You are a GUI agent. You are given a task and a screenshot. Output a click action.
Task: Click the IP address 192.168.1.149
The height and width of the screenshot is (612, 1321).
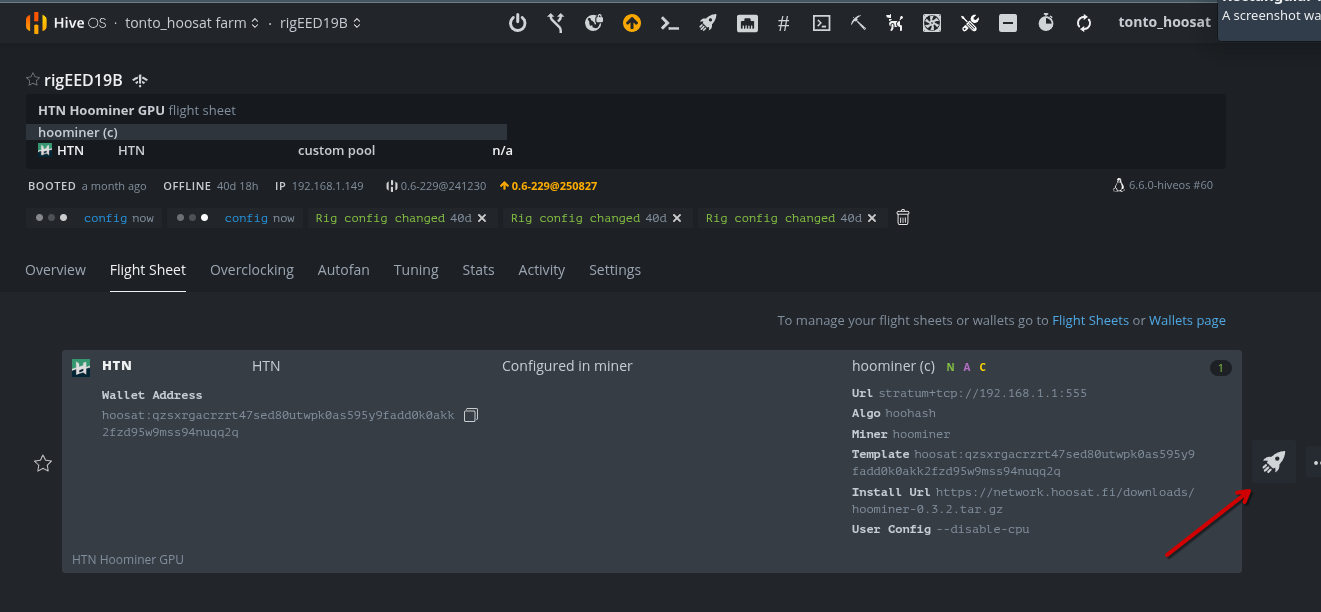pos(328,186)
